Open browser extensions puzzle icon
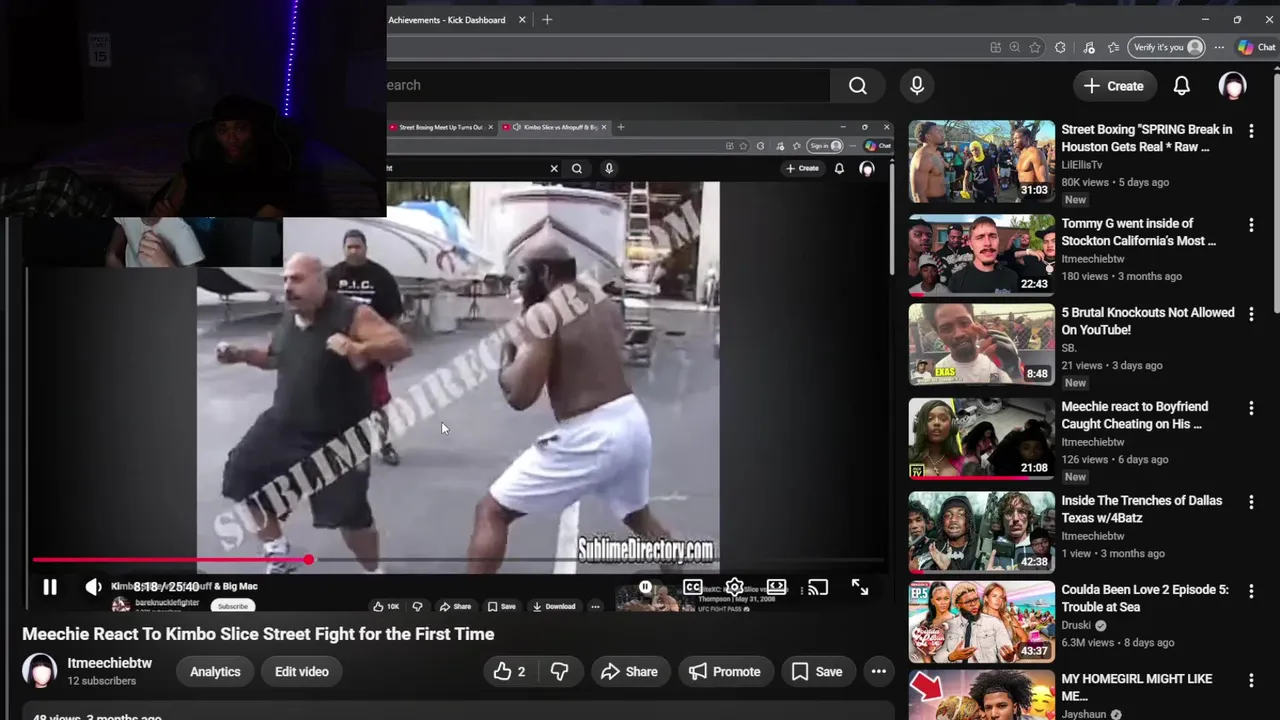 [1061, 47]
